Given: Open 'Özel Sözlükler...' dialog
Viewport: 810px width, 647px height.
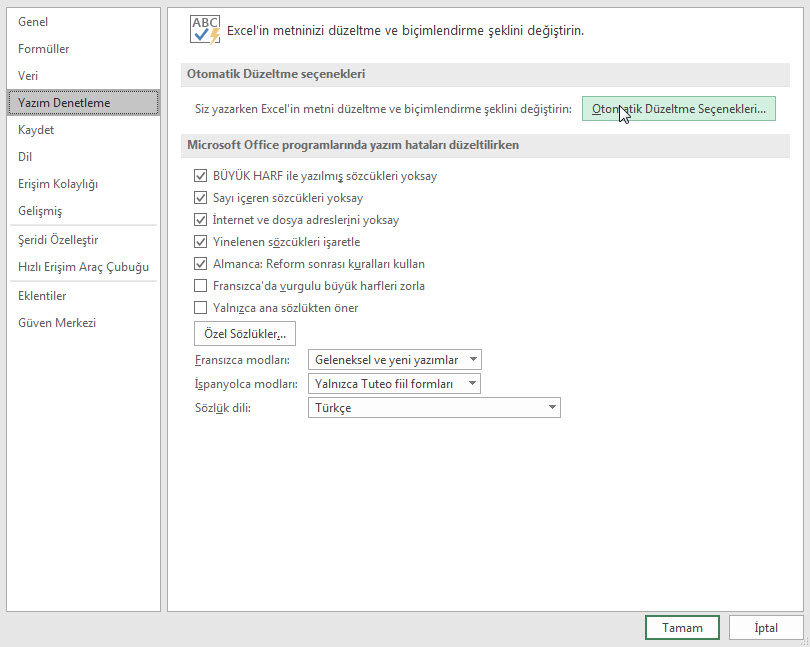Looking at the screenshot, I should point(245,334).
